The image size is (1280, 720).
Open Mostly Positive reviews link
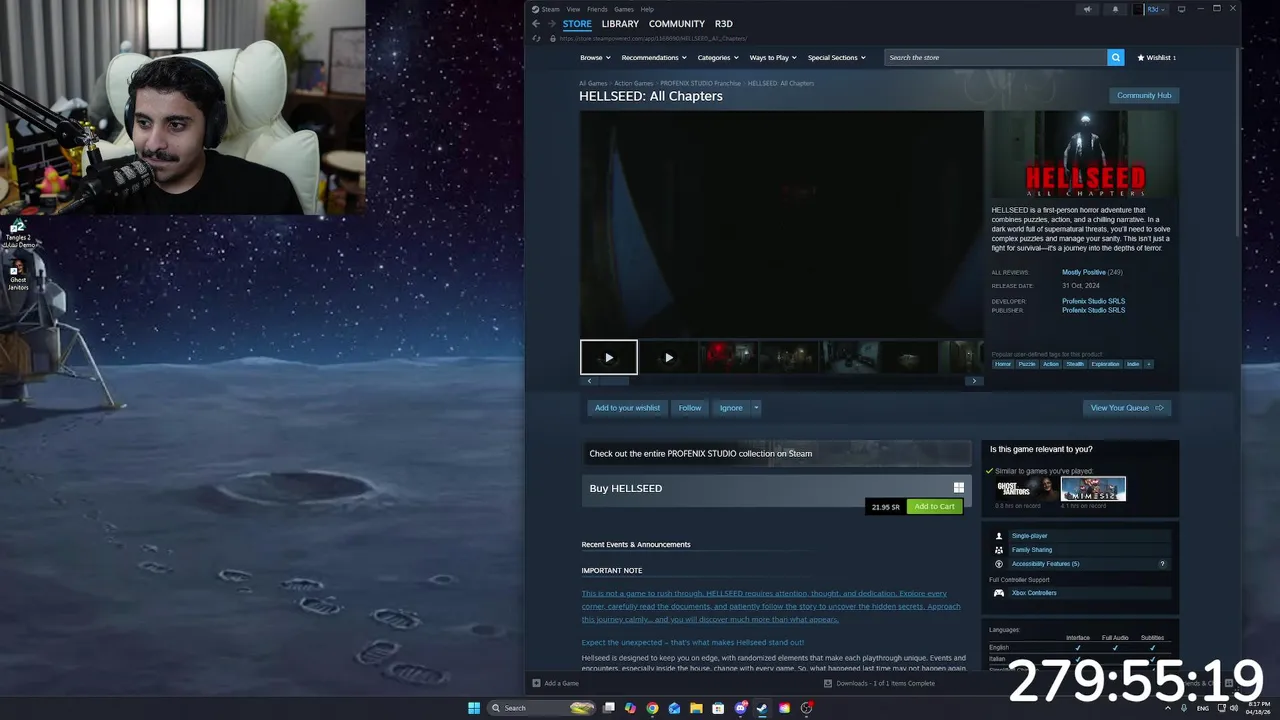(1084, 272)
